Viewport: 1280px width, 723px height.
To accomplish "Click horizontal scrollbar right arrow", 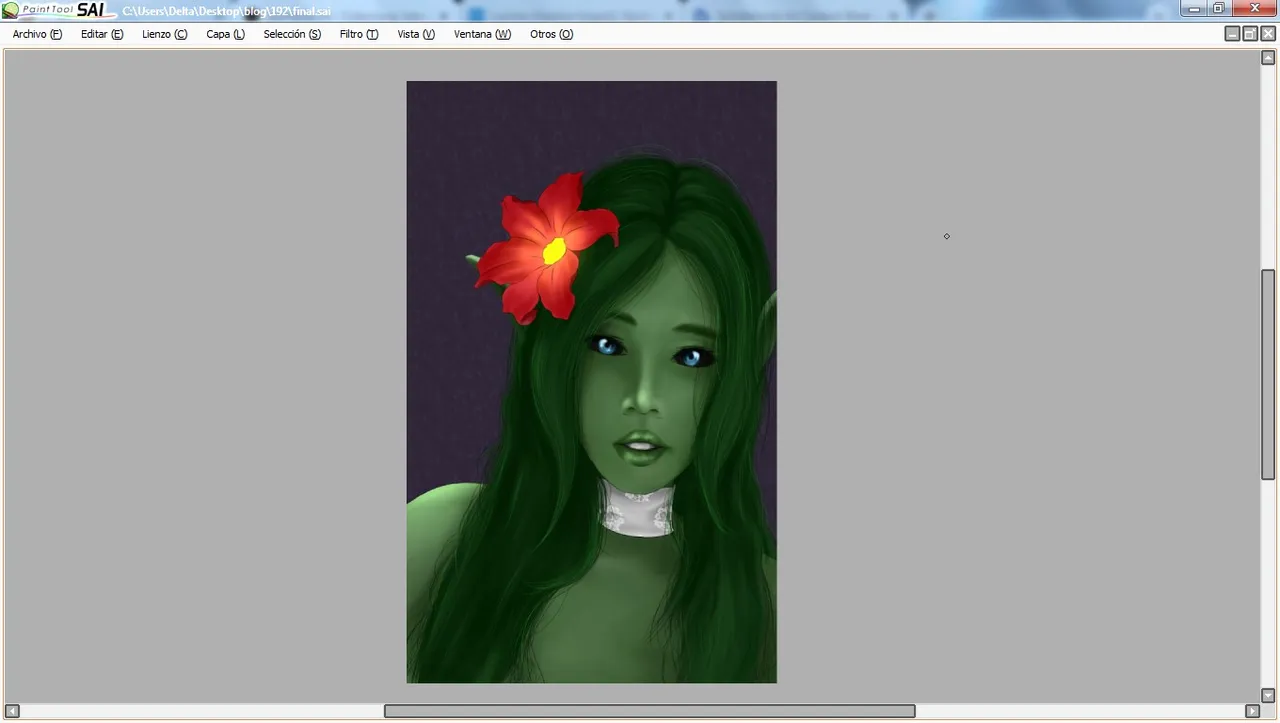I will (x=1252, y=711).
